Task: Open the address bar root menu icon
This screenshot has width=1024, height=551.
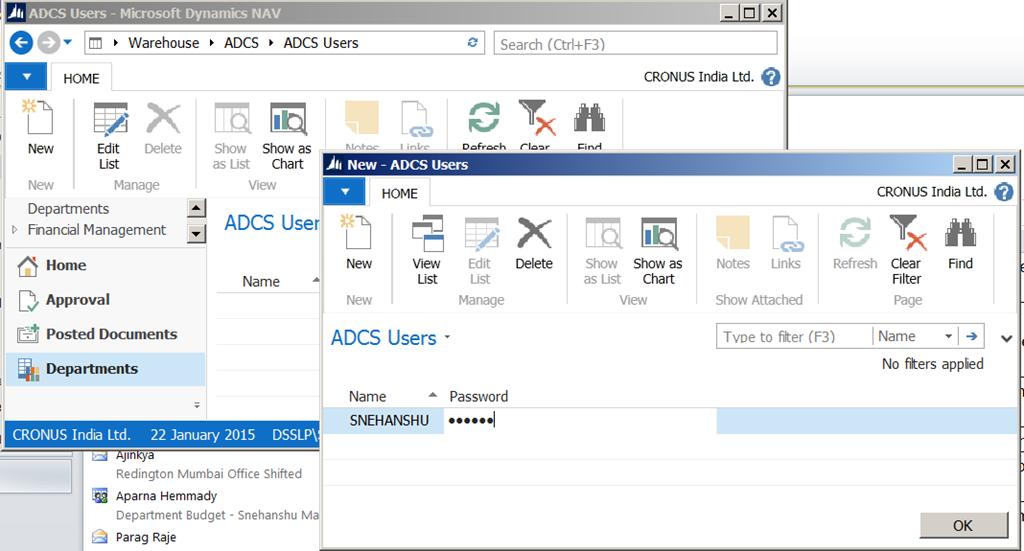Action: coord(95,43)
